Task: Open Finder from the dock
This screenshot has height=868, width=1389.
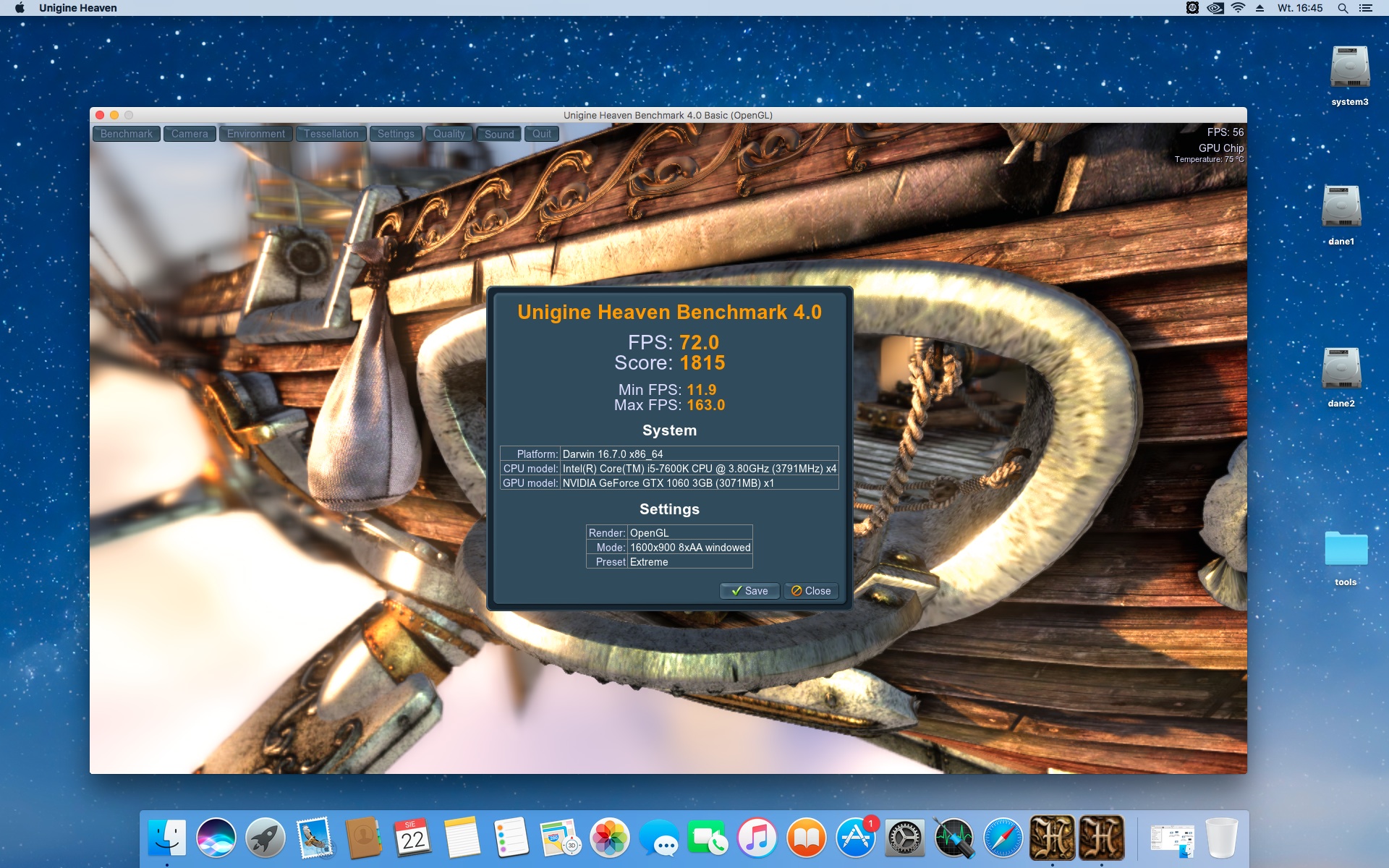Action: click(x=167, y=838)
